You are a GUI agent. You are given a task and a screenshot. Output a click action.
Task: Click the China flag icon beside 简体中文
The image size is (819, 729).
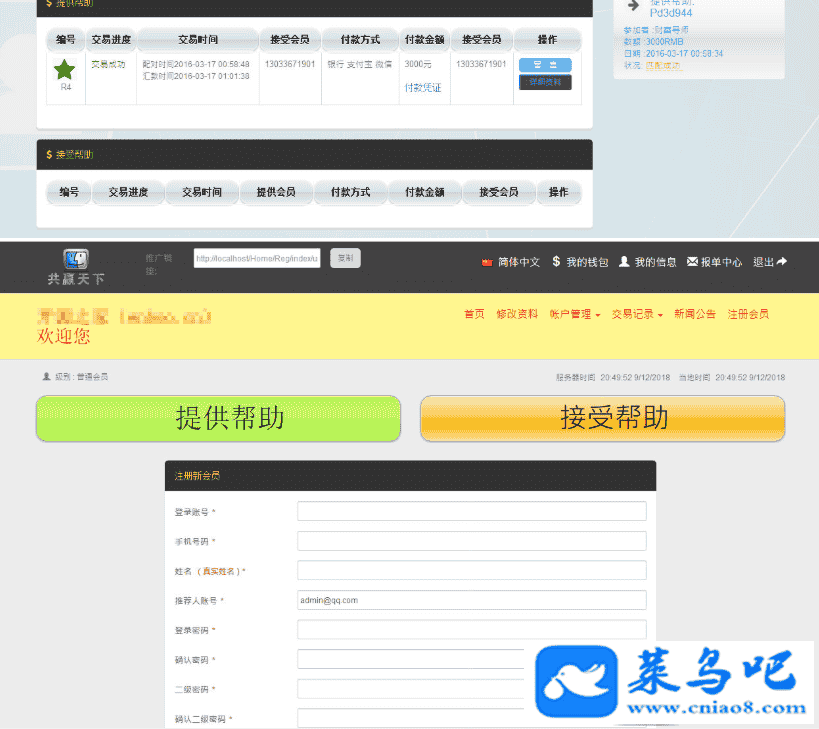point(487,262)
